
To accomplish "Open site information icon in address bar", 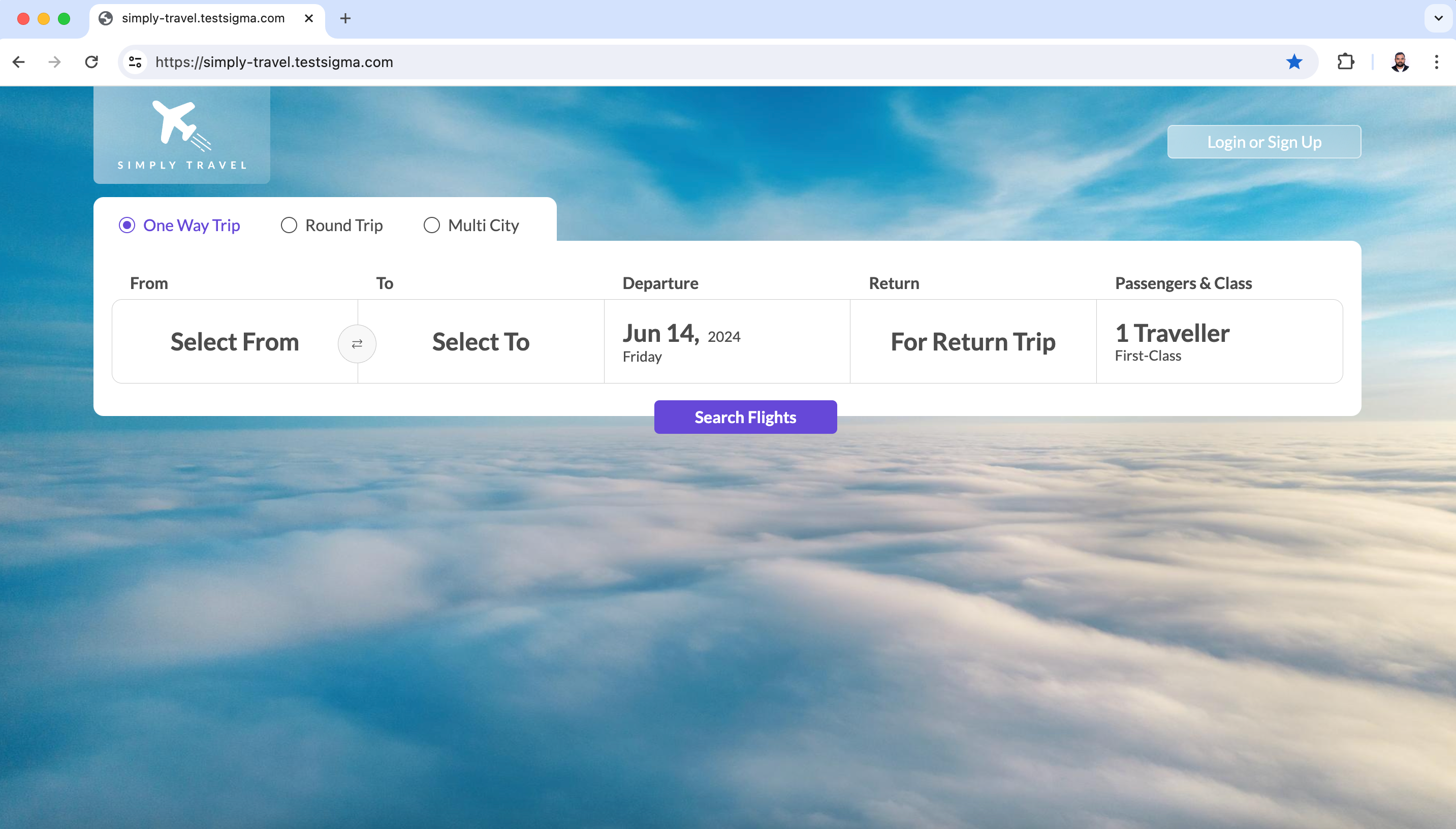I will tap(135, 62).
